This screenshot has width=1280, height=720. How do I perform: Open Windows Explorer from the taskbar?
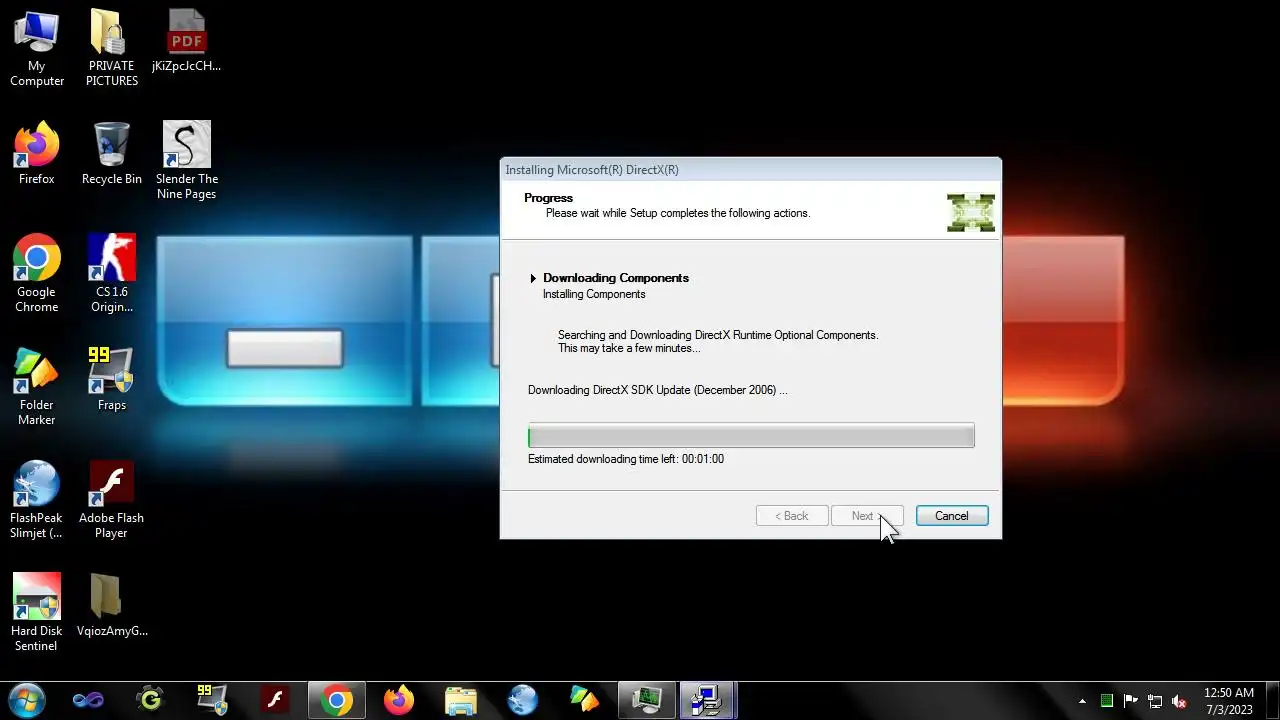[460, 700]
